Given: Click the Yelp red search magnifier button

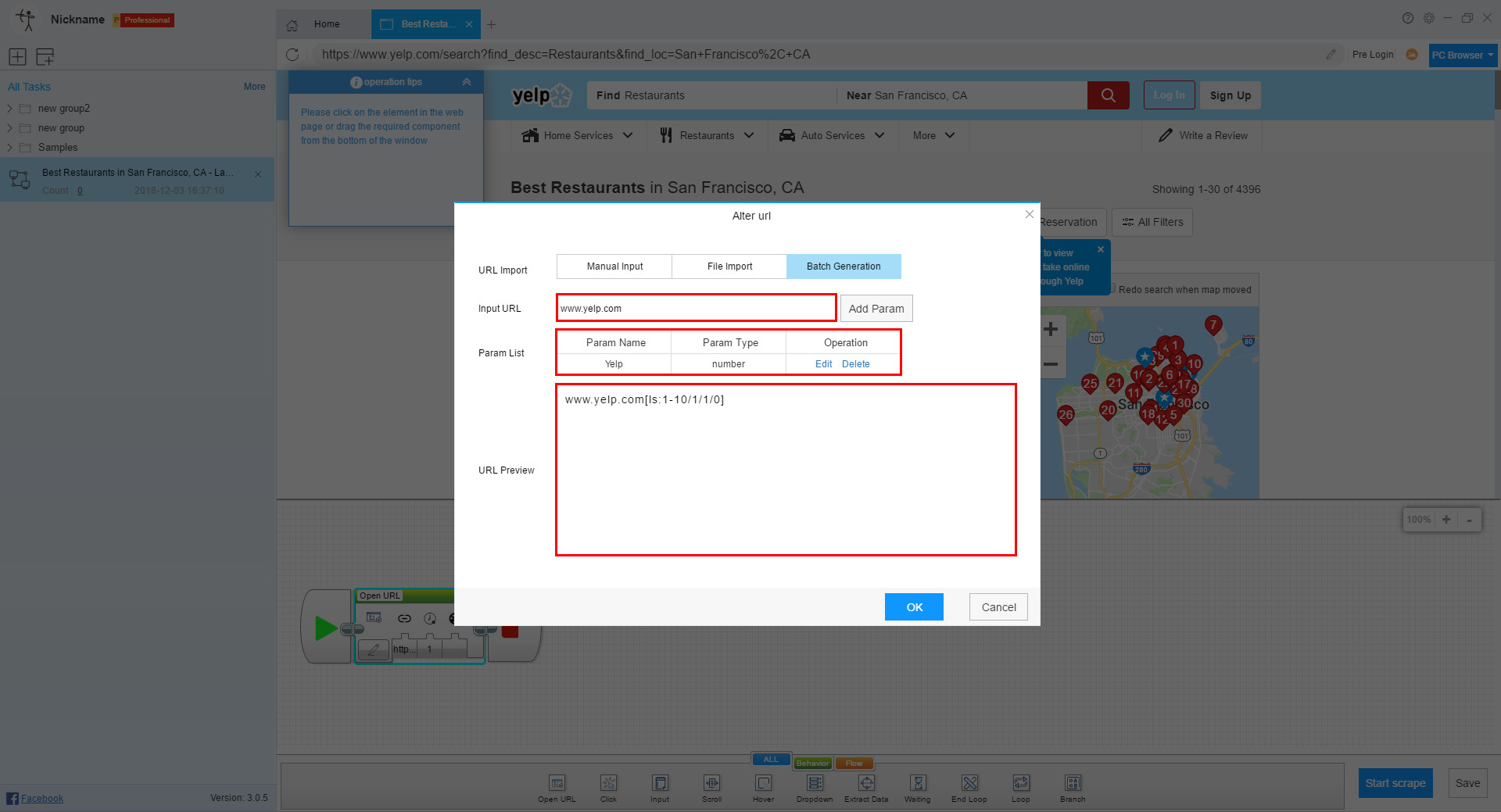Looking at the screenshot, I should pyautogui.click(x=1108, y=95).
